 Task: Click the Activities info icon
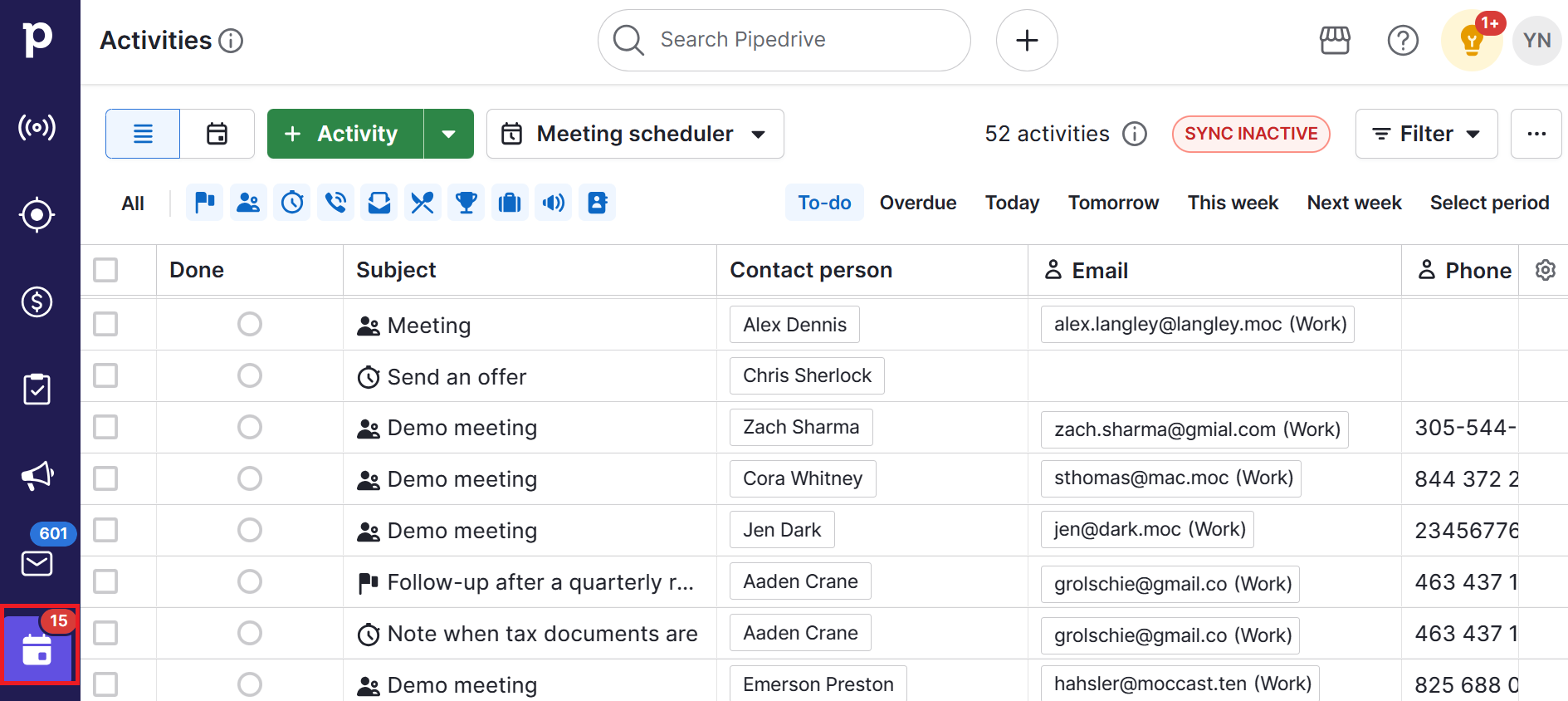pos(231,41)
